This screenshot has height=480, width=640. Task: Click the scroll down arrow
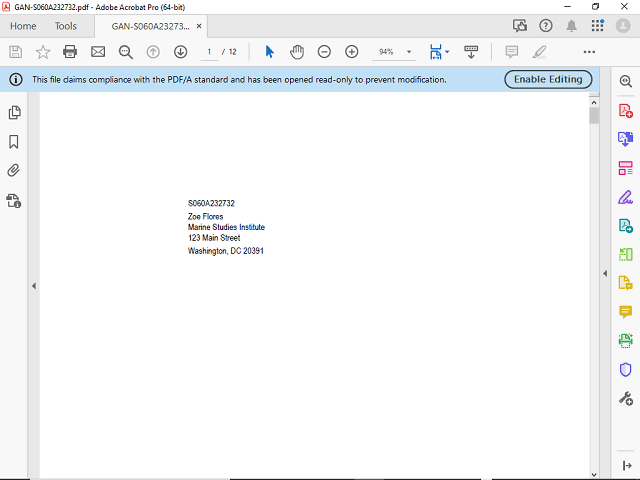[x=594, y=475]
